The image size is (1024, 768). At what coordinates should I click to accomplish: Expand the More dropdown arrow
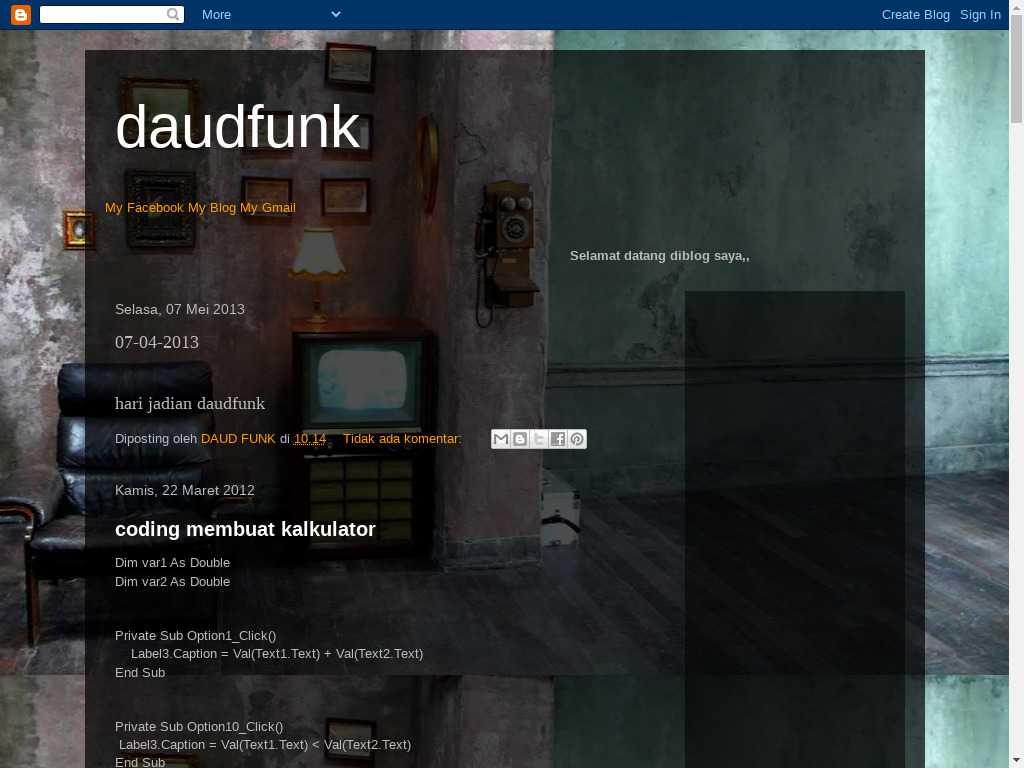coord(336,14)
